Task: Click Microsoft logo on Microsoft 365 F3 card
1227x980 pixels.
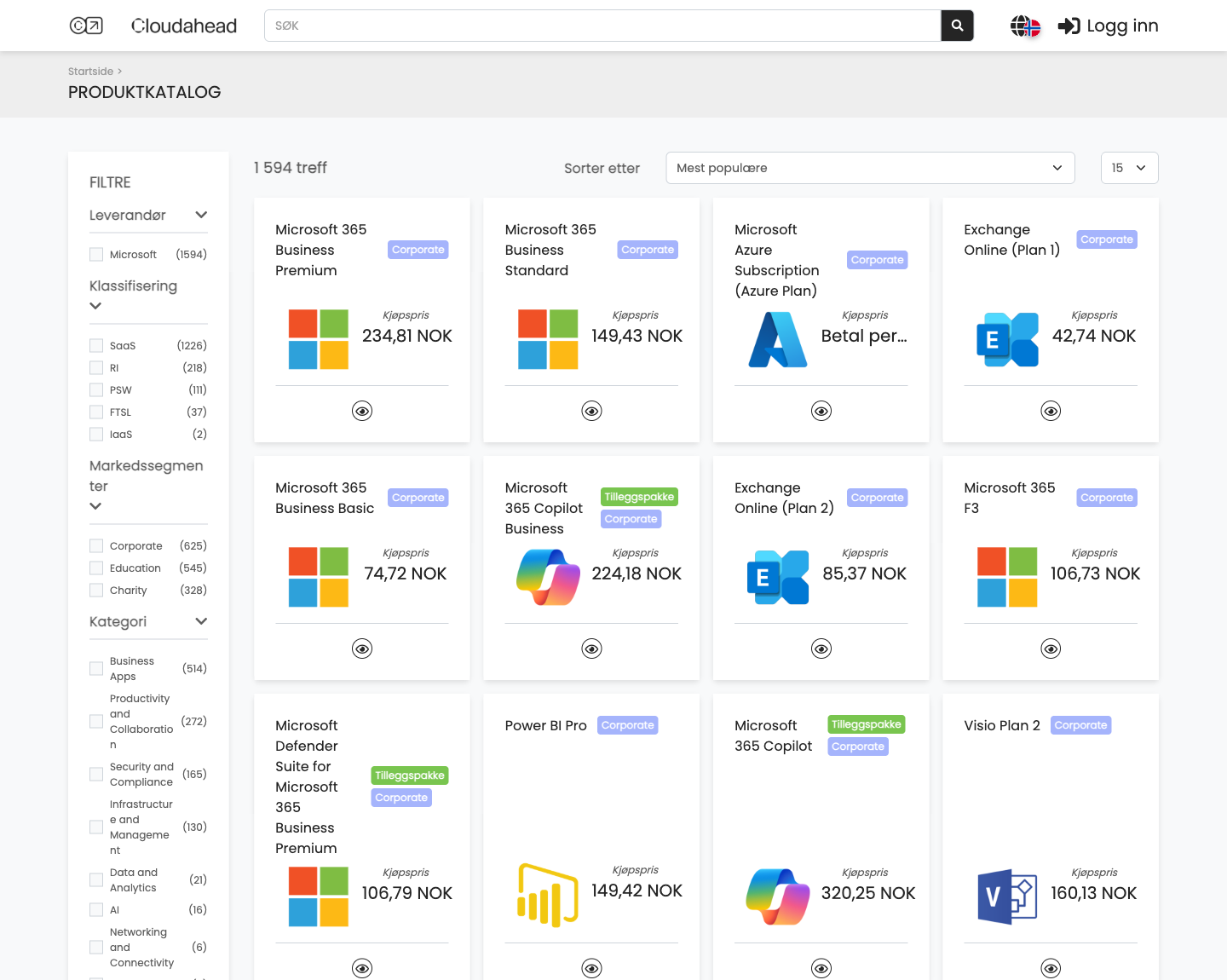Action: pyautogui.click(x=1007, y=577)
